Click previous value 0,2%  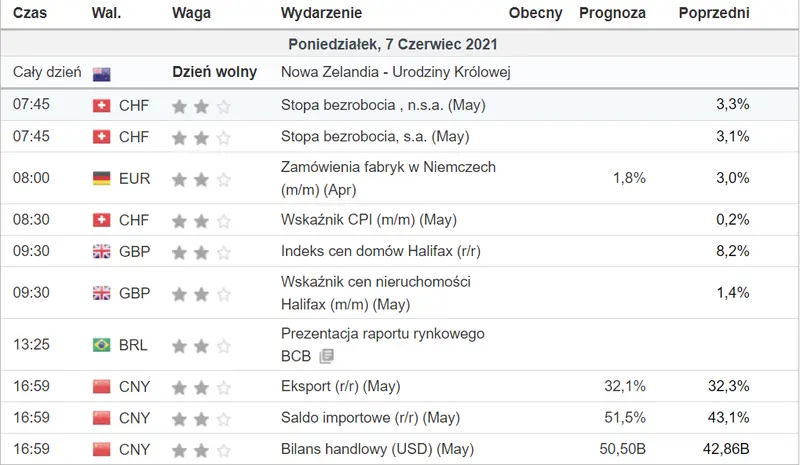733,219
